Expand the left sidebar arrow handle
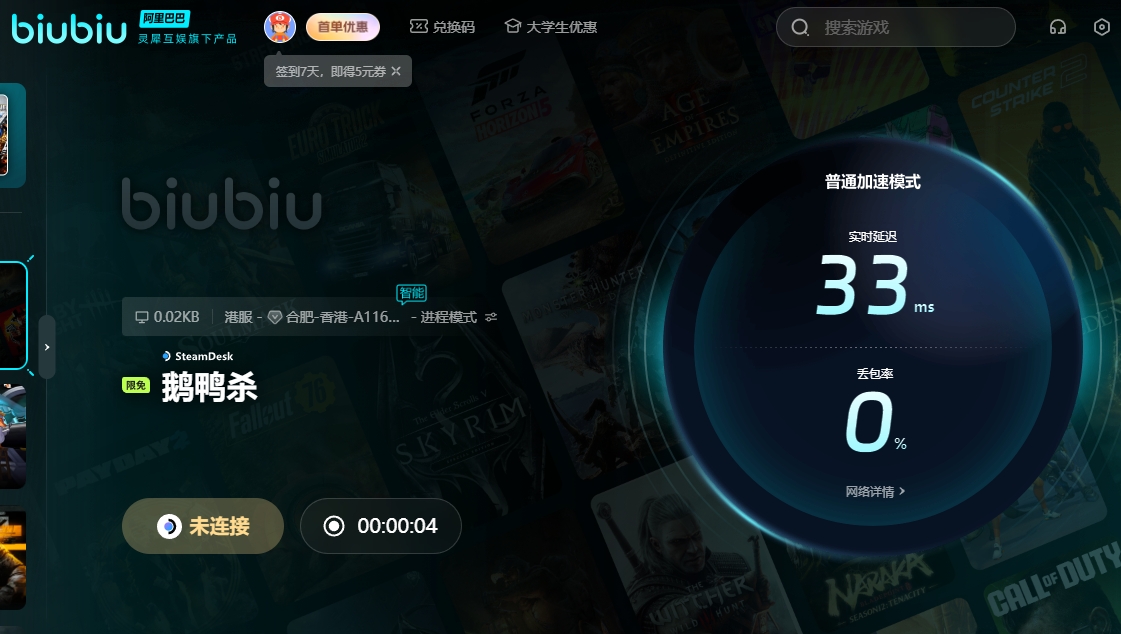Viewport: 1121px width, 634px height. (47, 347)
